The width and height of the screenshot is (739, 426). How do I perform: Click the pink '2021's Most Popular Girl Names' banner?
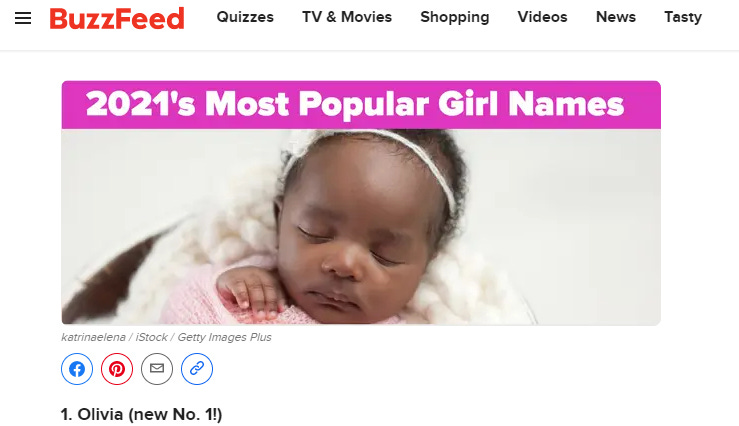361,105
